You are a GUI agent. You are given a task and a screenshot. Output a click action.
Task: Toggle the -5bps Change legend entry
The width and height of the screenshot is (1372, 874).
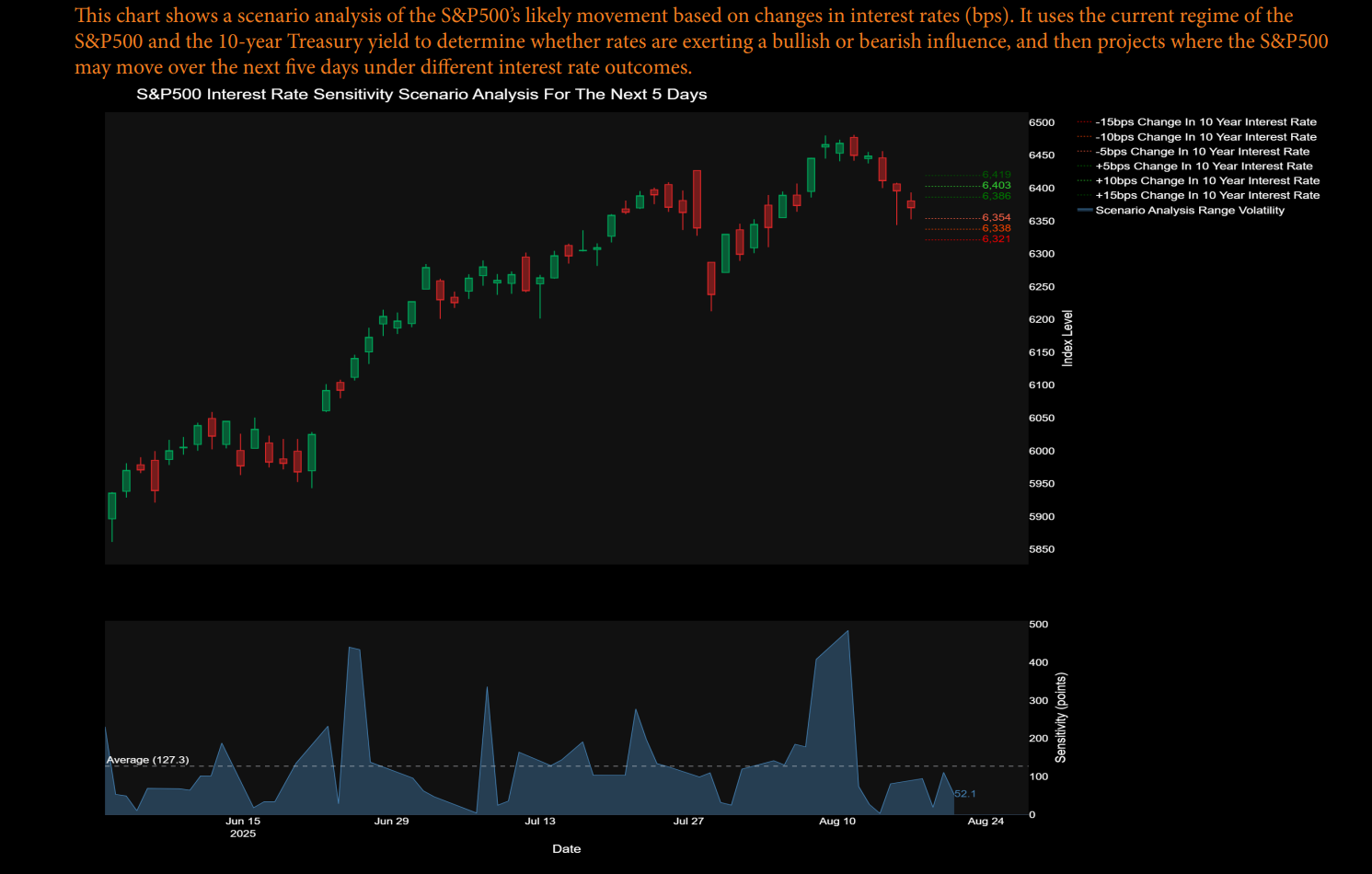[x=1193, y=152]
